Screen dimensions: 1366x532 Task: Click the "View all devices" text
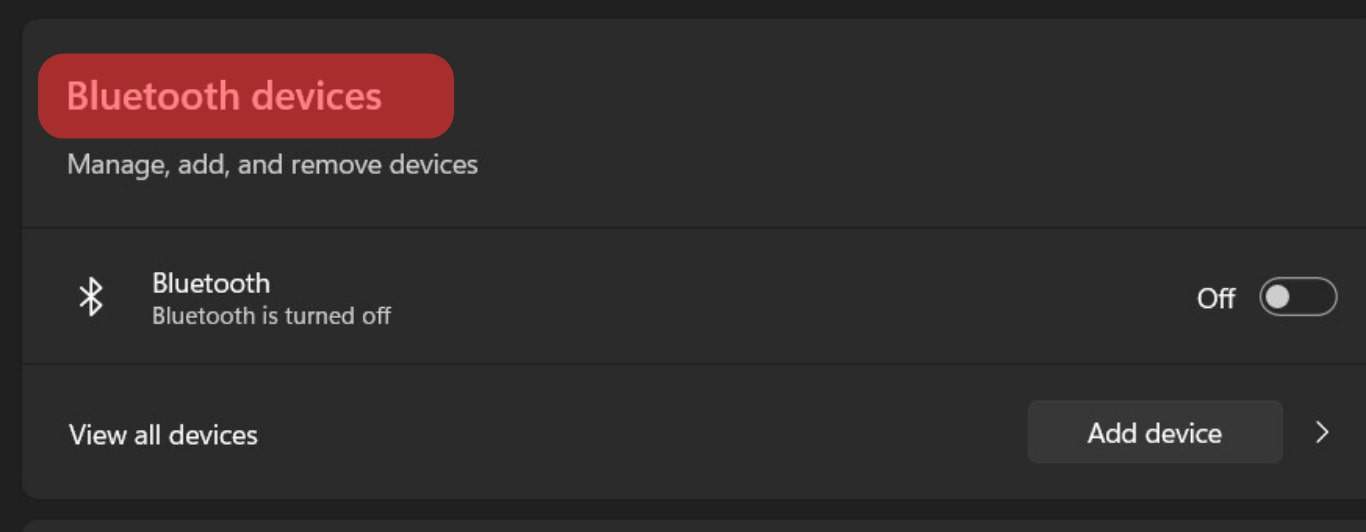163,435
